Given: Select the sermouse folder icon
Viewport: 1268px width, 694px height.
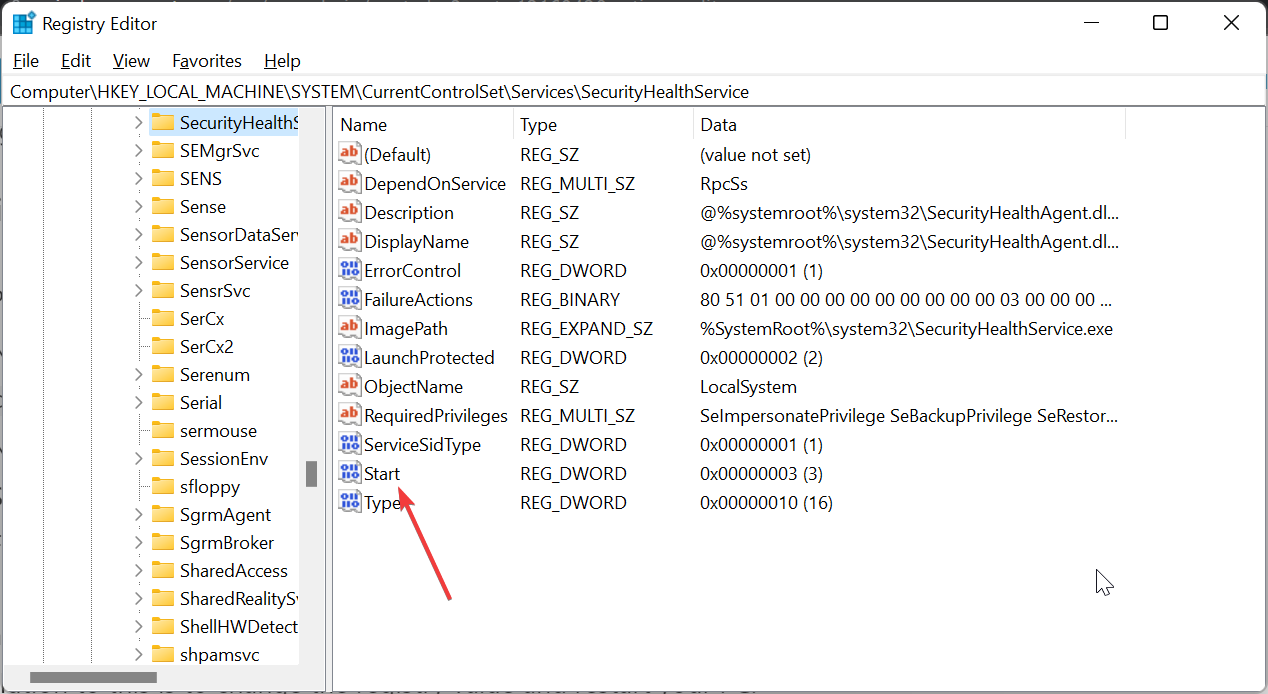Looking at the screenshot, I should tap(163, 430).
